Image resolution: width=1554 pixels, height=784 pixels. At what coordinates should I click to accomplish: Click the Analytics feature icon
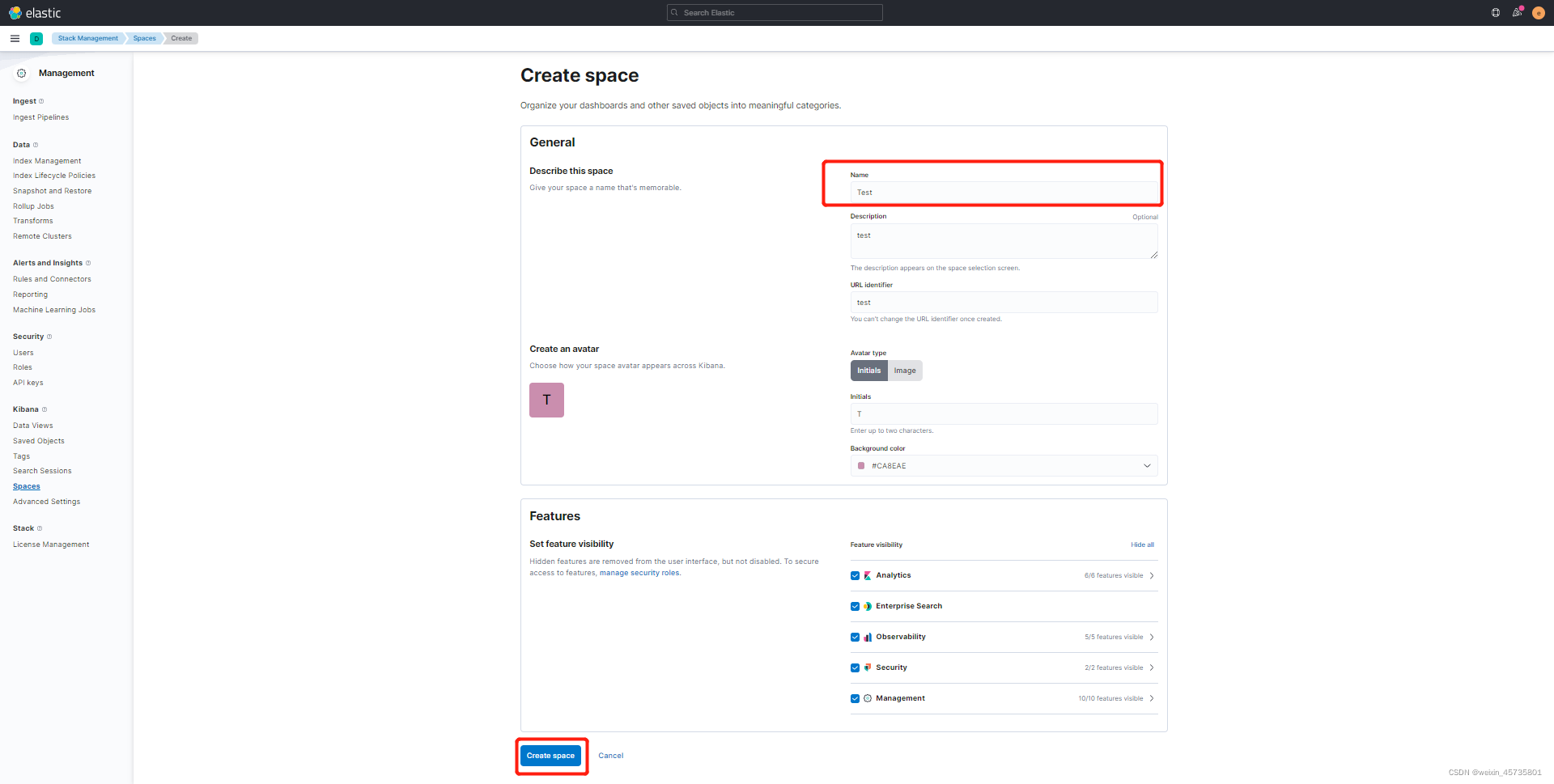pyautogui.click(x=868, y=575)
